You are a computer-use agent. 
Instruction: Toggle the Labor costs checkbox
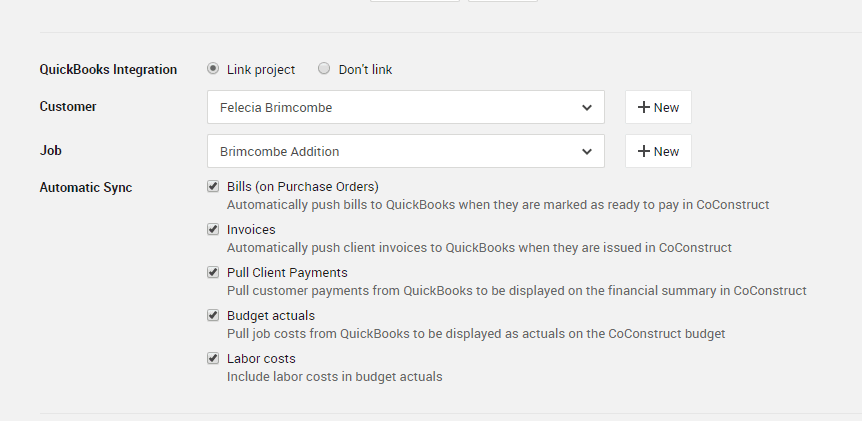(213, 358)
